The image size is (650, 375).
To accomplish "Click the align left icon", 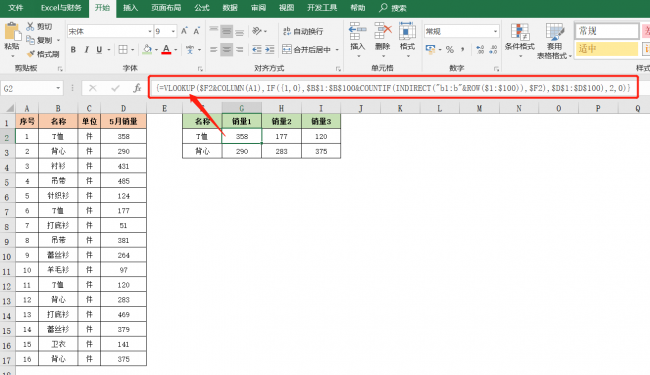I will pos(213,50).
